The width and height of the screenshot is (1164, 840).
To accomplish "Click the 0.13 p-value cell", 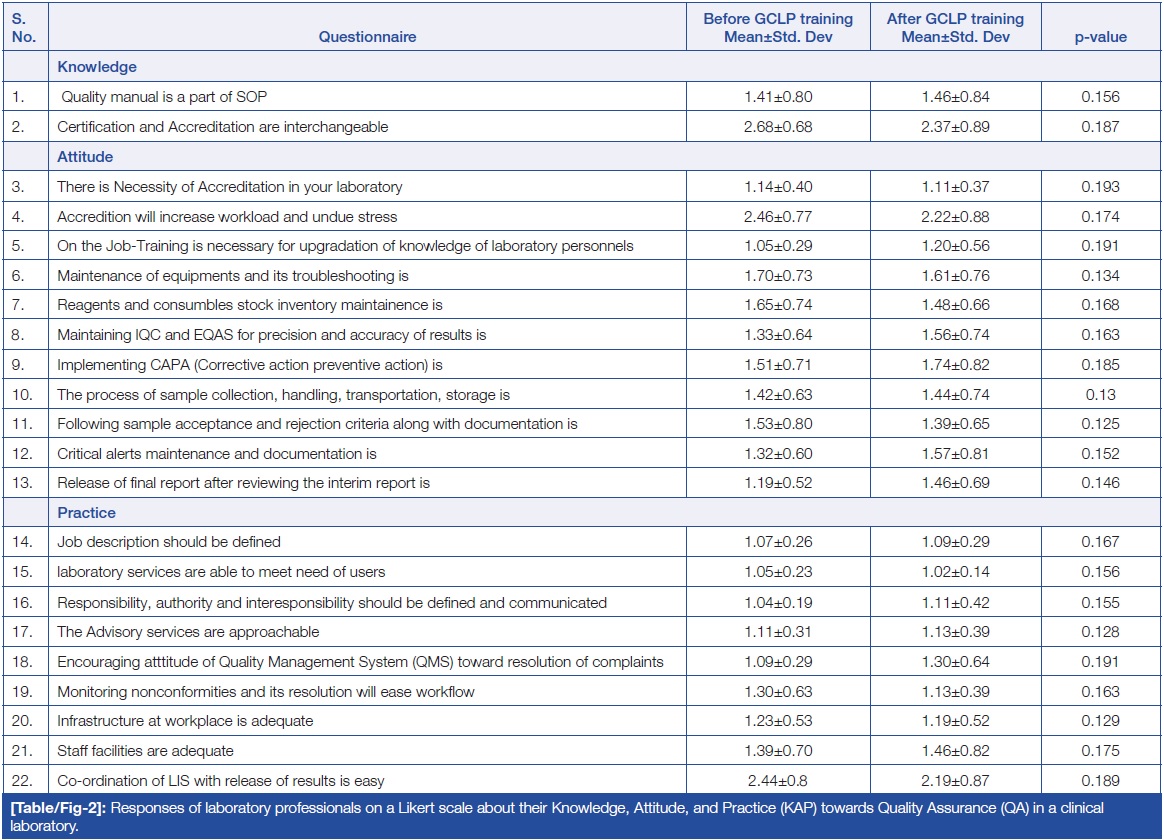I will point(1100,395).
